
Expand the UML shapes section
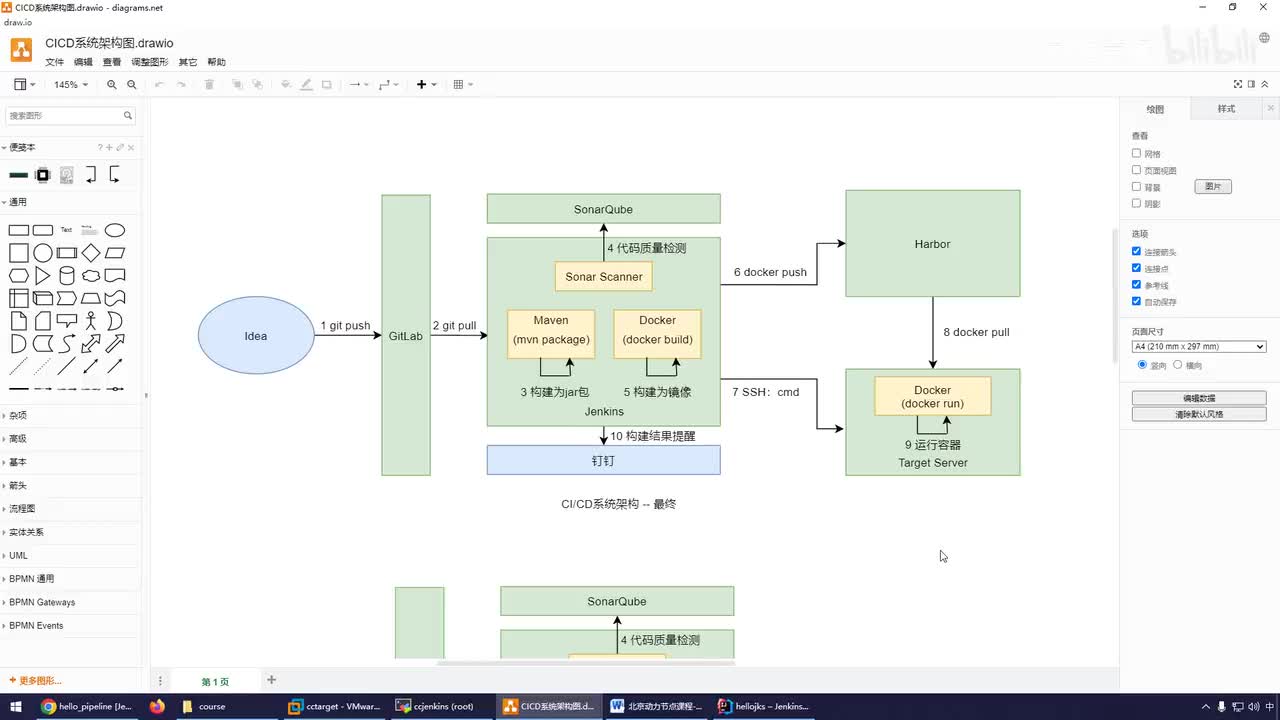(x=18, y=555)
